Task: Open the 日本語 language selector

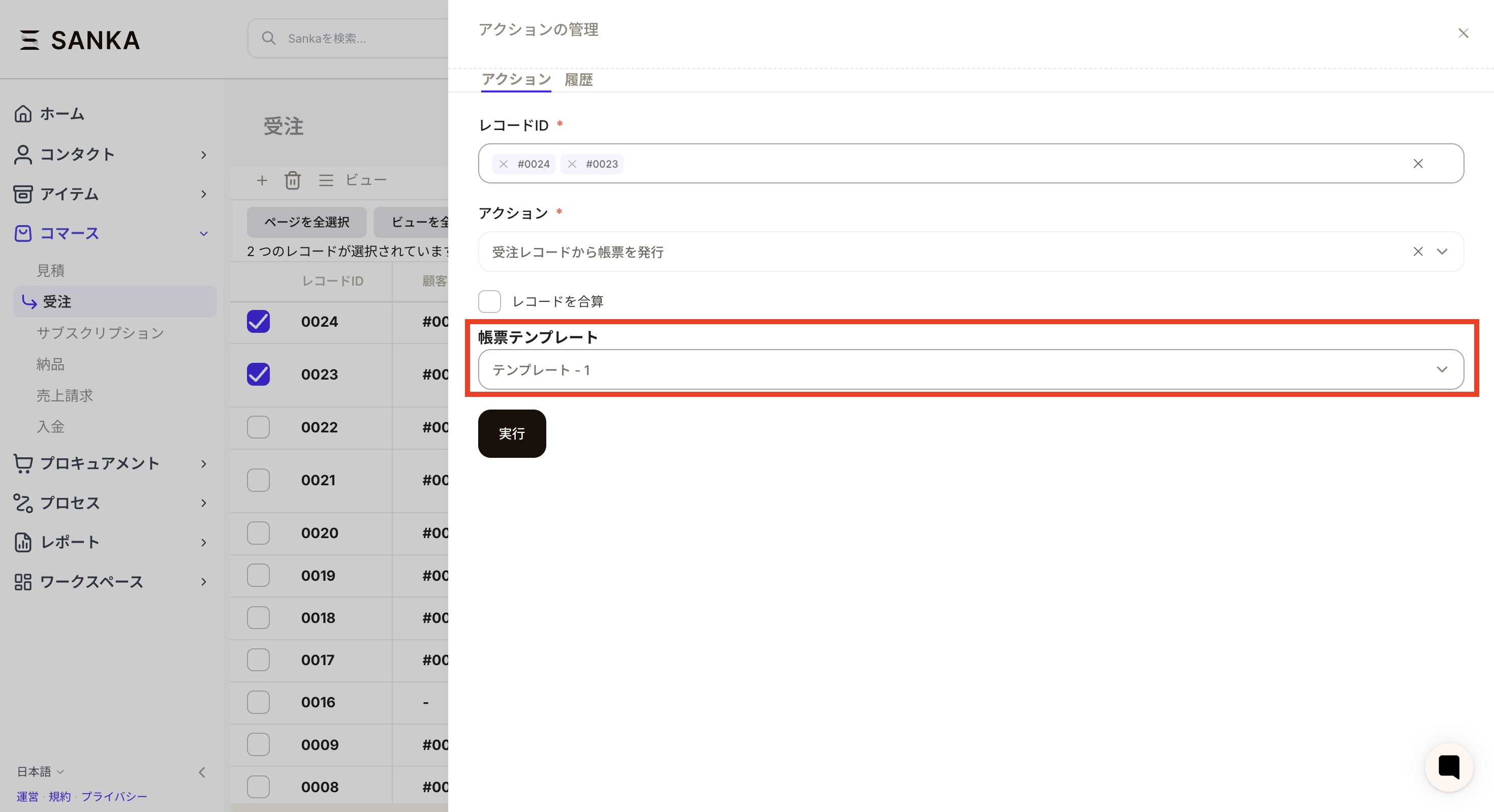Action: pos(40,771)
